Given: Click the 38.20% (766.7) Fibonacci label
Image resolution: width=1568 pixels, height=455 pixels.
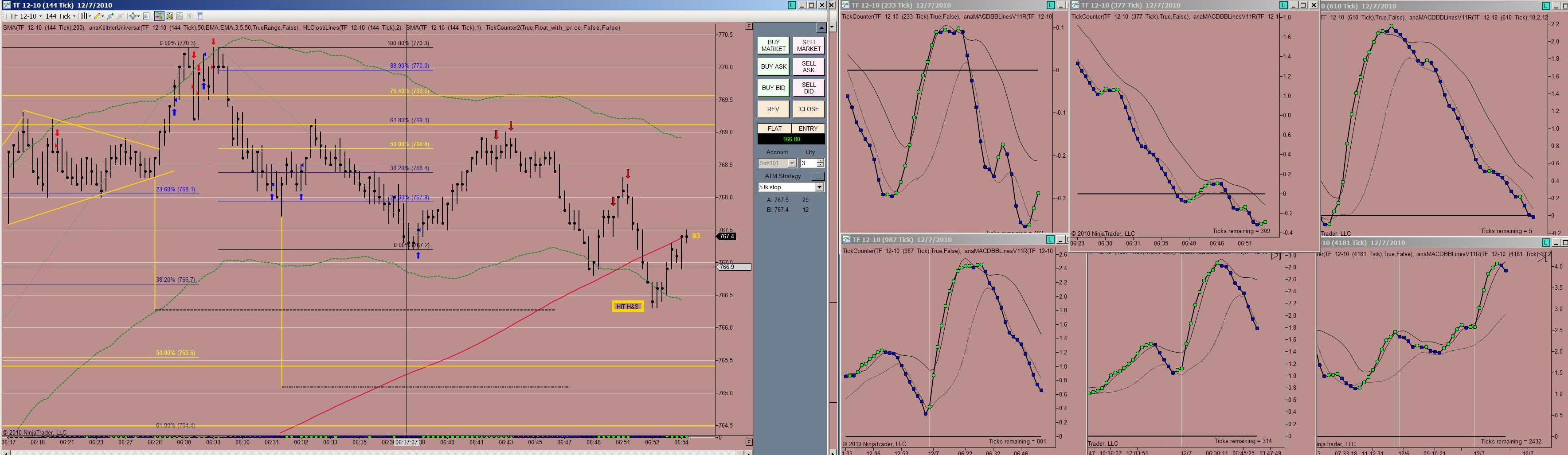Looking at the screenshot, I should click(175, 280).
